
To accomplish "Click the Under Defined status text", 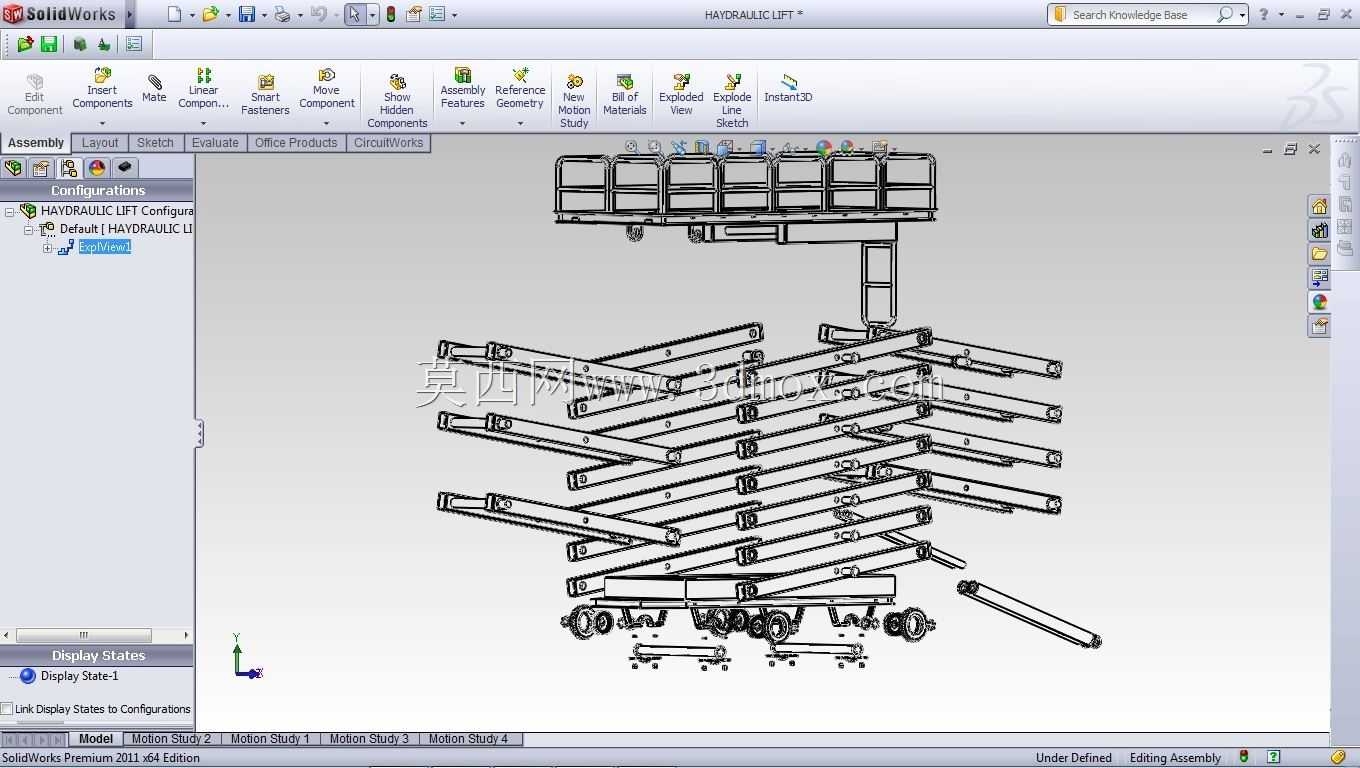I will coord(1074,758).
